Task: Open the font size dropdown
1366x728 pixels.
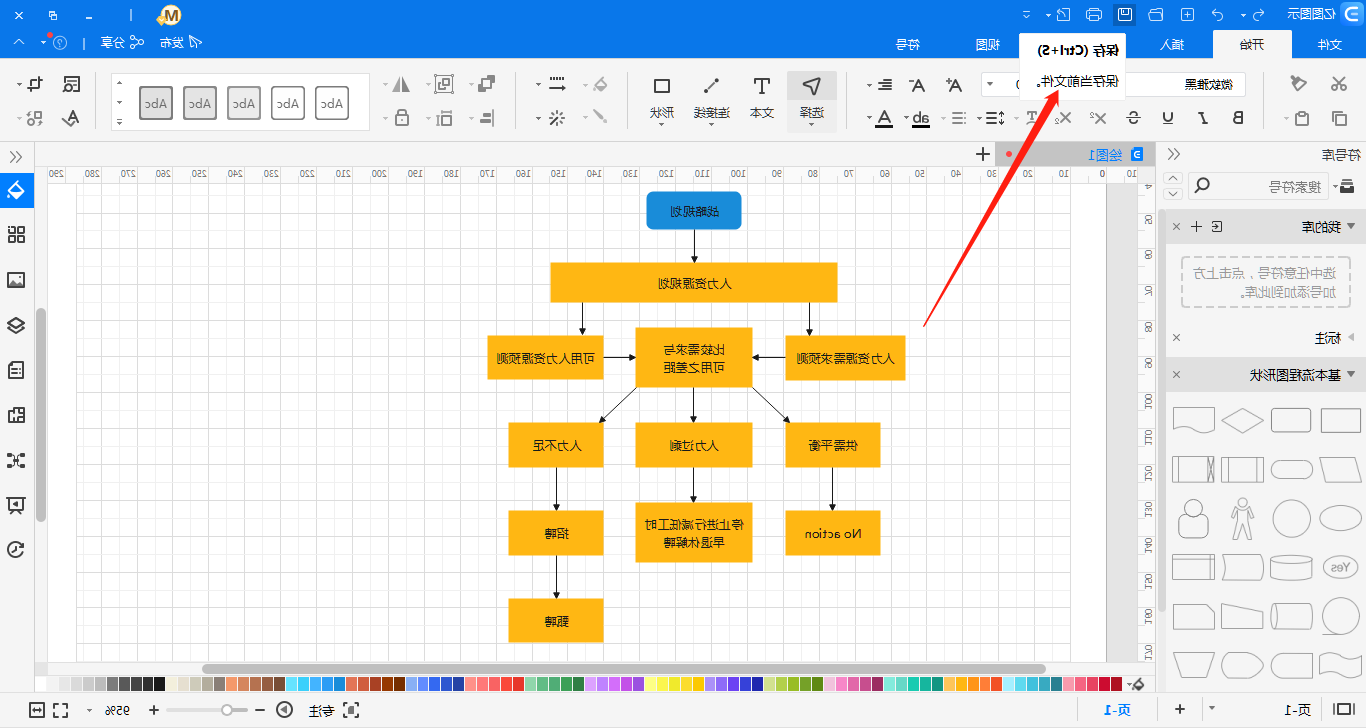Action: 990,85
